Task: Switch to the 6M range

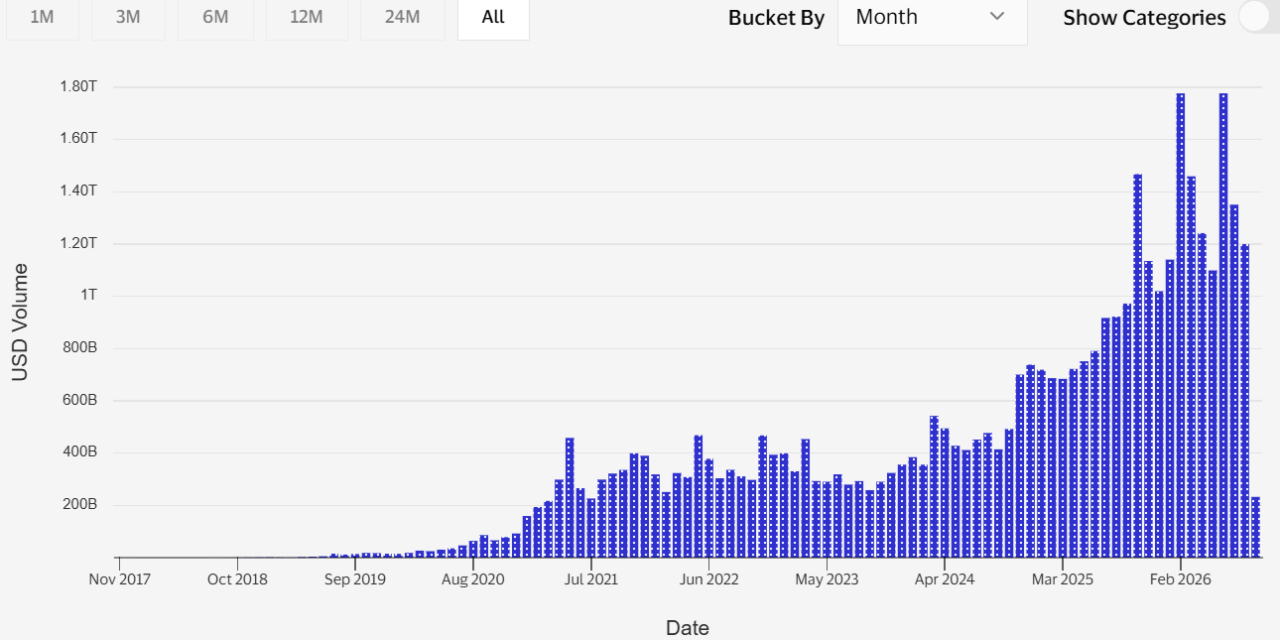Action: click(215, 17)
